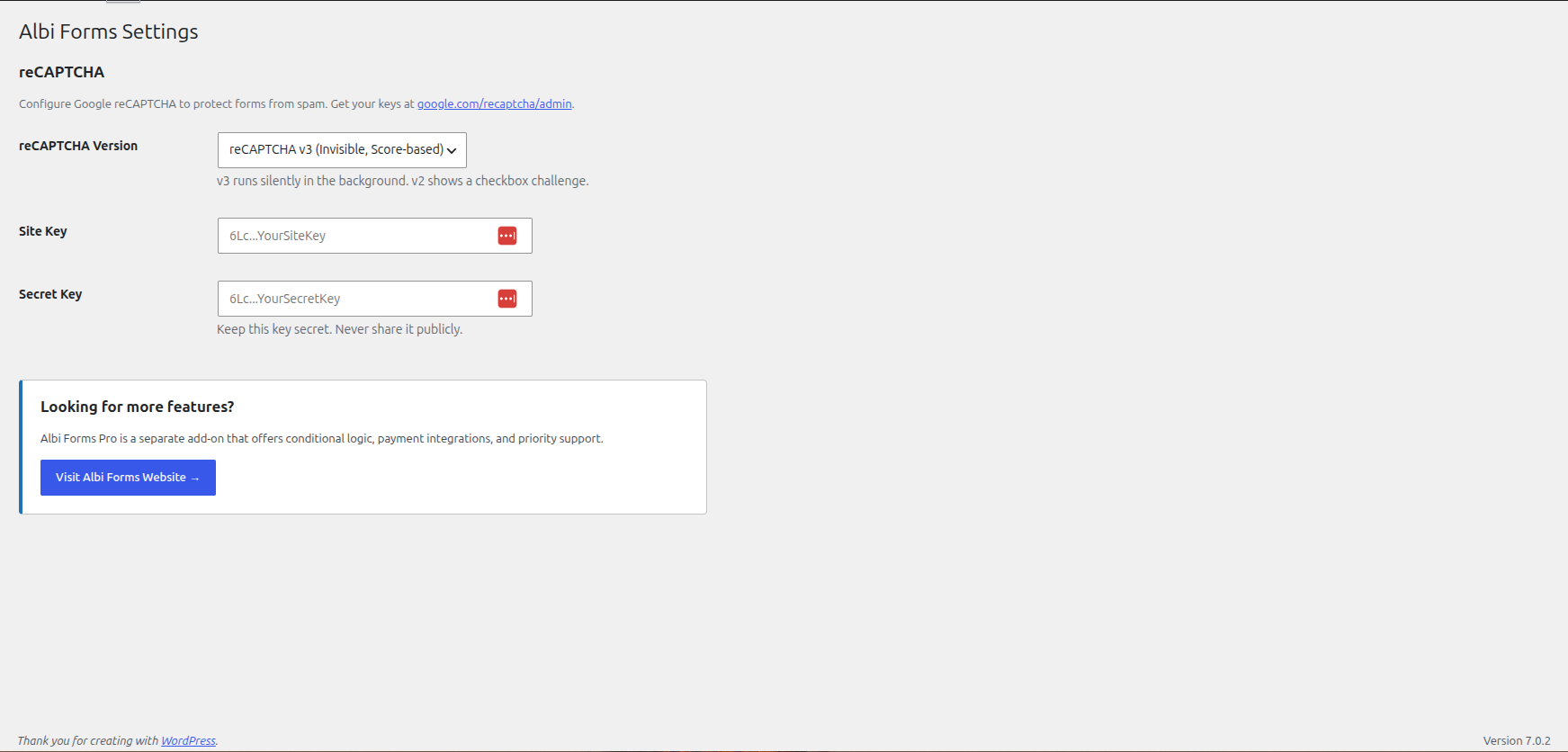The height and width of the screenshot is (752, 1568).
Task: Focus the Site Key input field
Action: click(375, 236)
